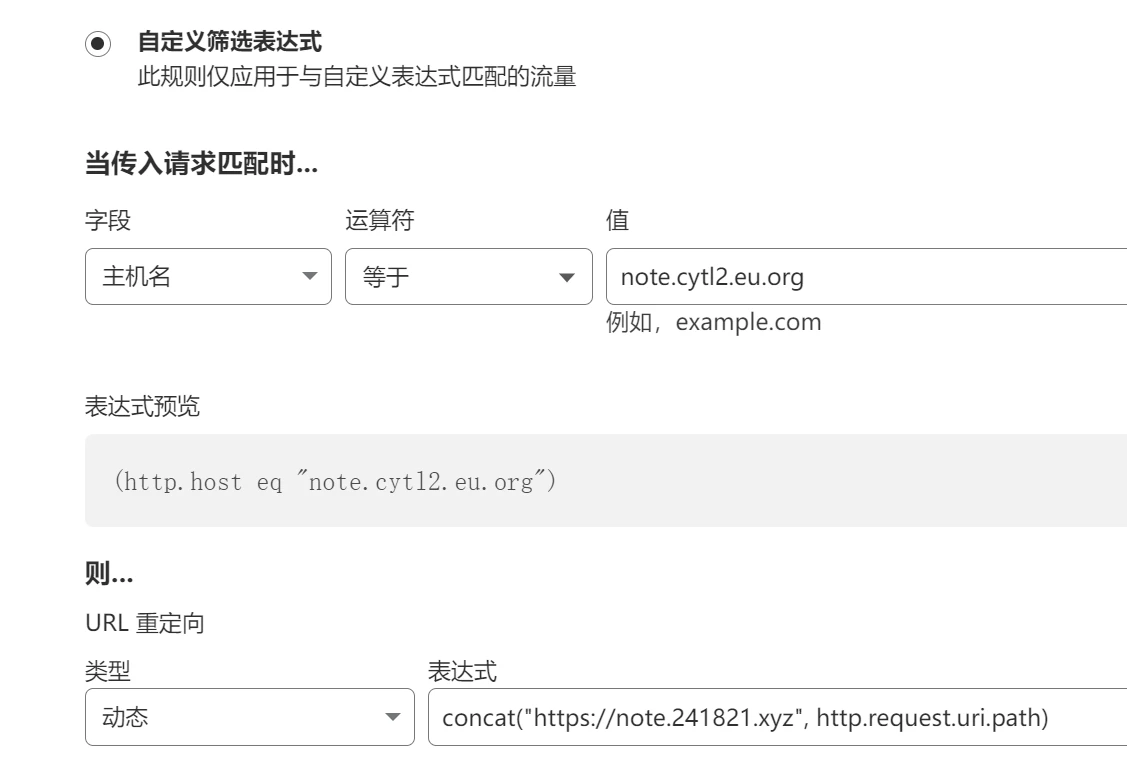
Task: Click the 表达式预览 label
Action: click(x=142, y=407)
